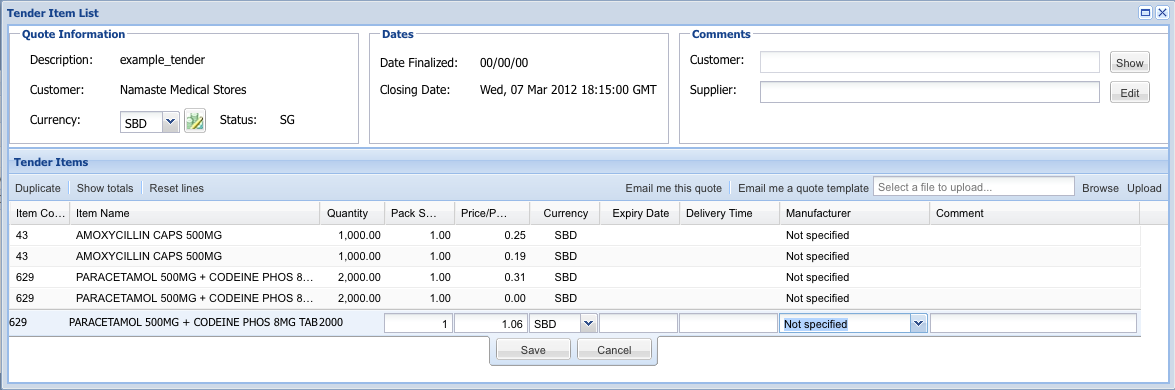
Task: Select the Paracetamol row priced 0.31
Action: tap(575, 277)
